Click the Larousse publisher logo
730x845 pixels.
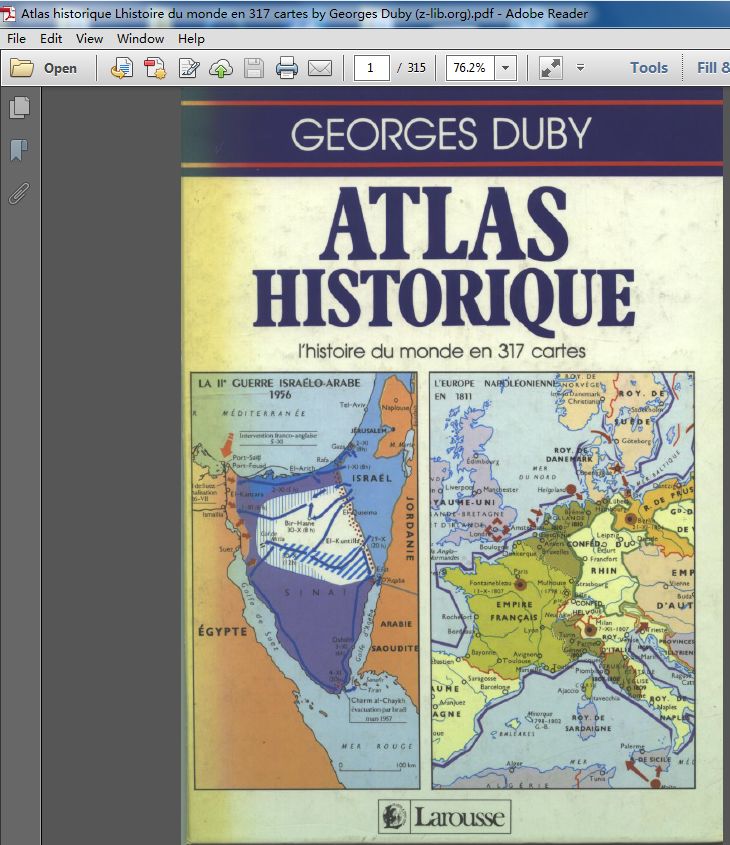[444, 817]
